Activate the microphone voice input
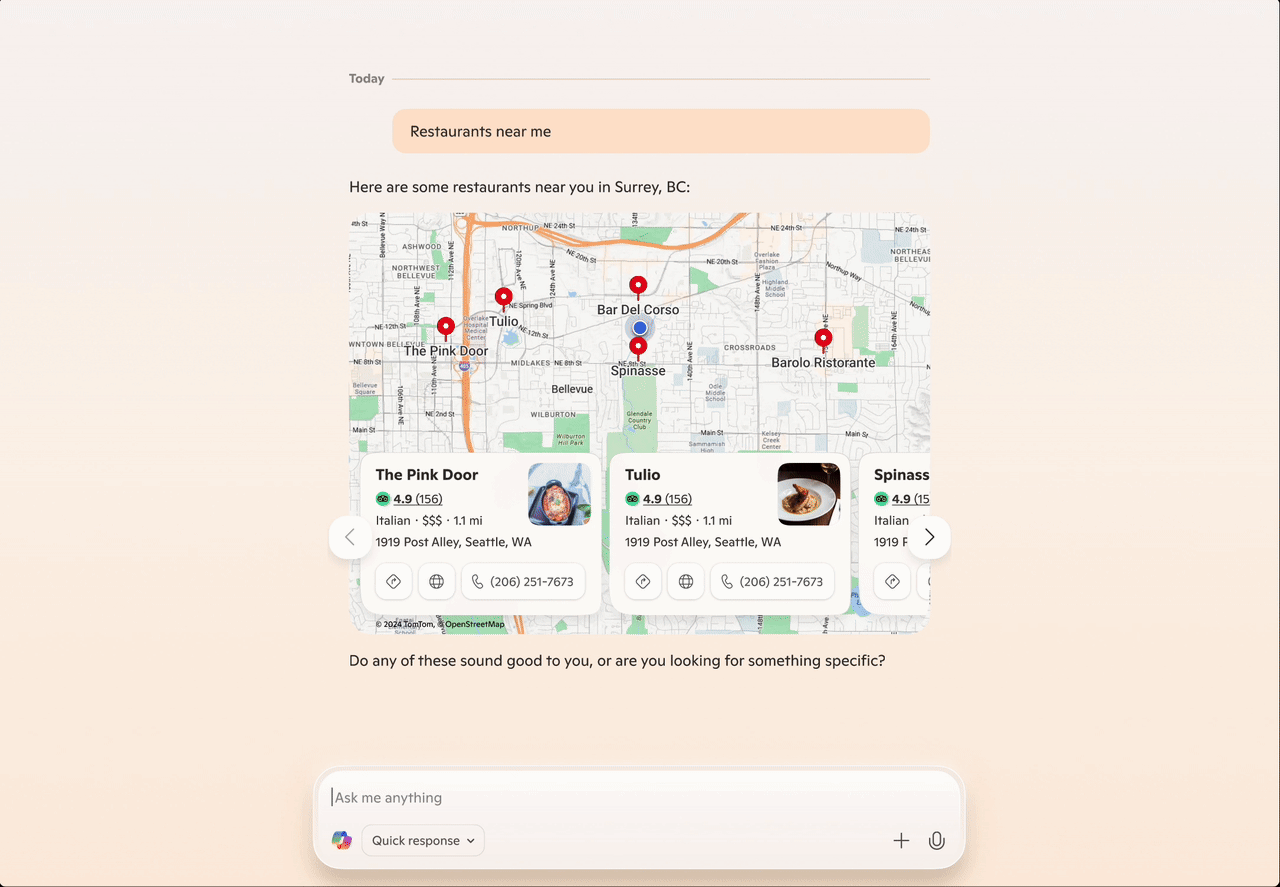1280x887 pixels. 937,840
